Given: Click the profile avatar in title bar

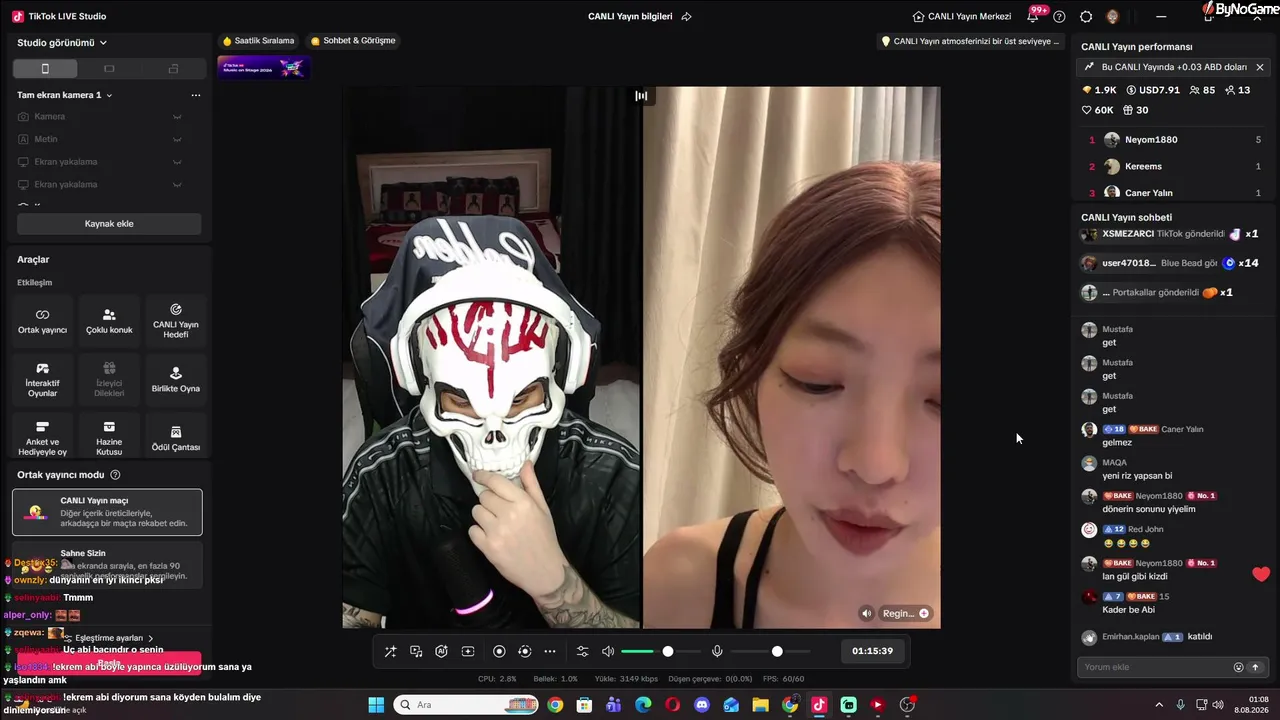Looking at the screenshot, I should coord(1112,16).
